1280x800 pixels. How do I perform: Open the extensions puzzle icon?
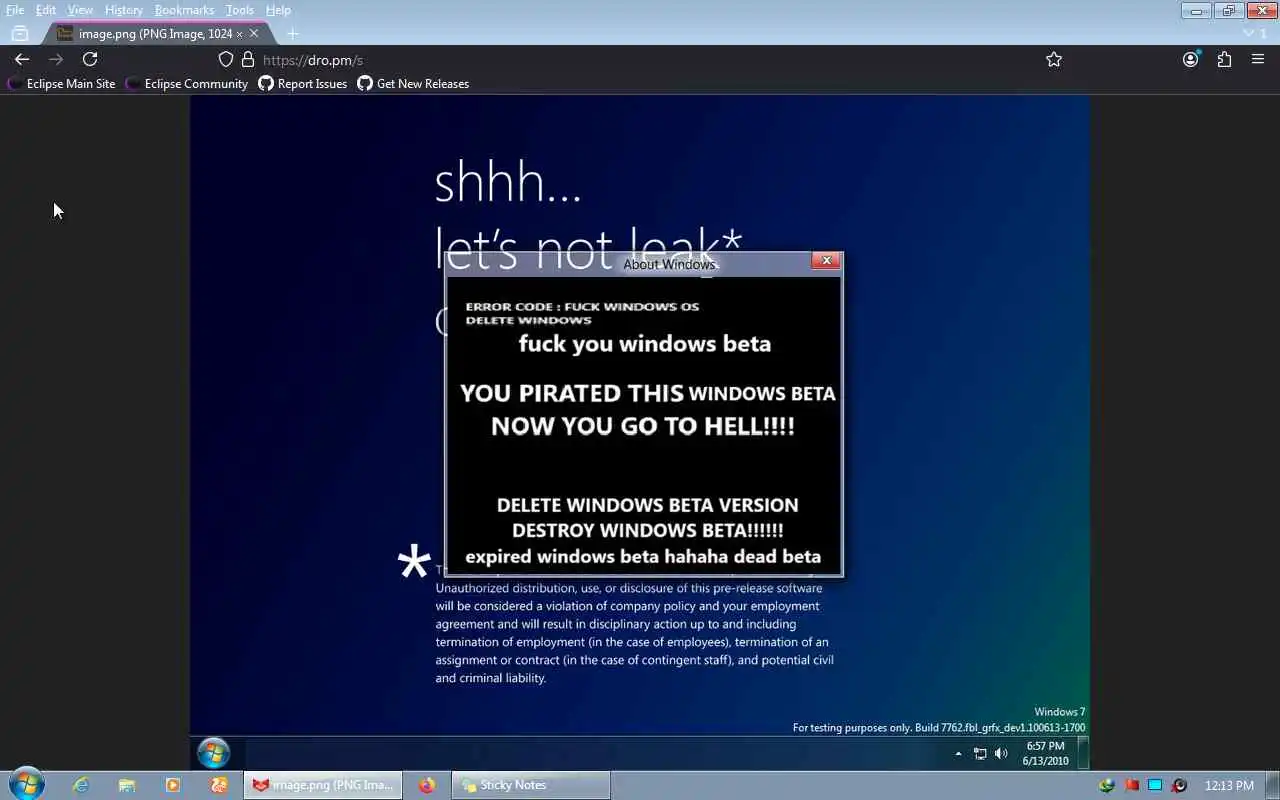(1224, 59)
